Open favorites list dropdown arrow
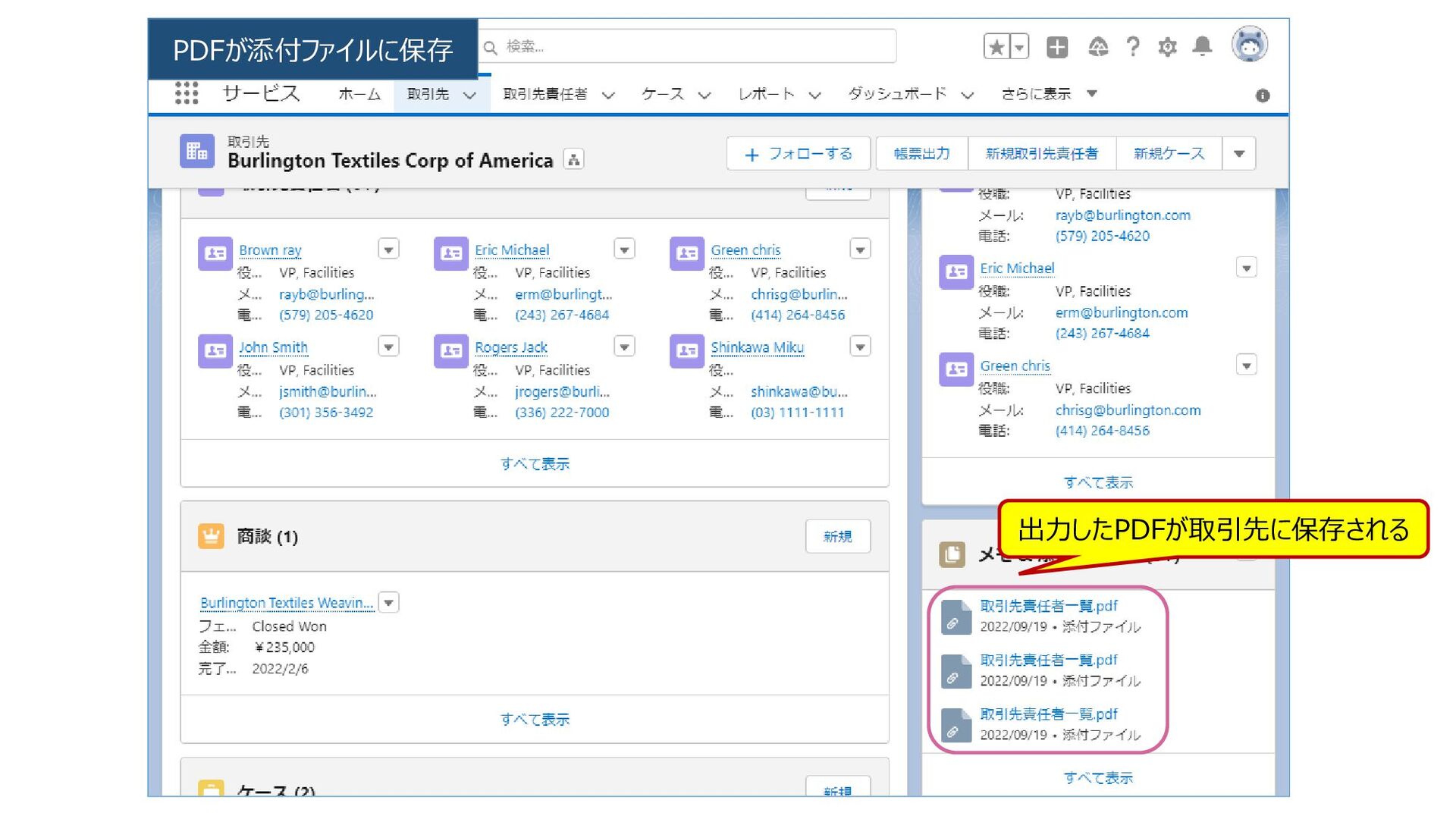1456x819 pixels. 1020,47
